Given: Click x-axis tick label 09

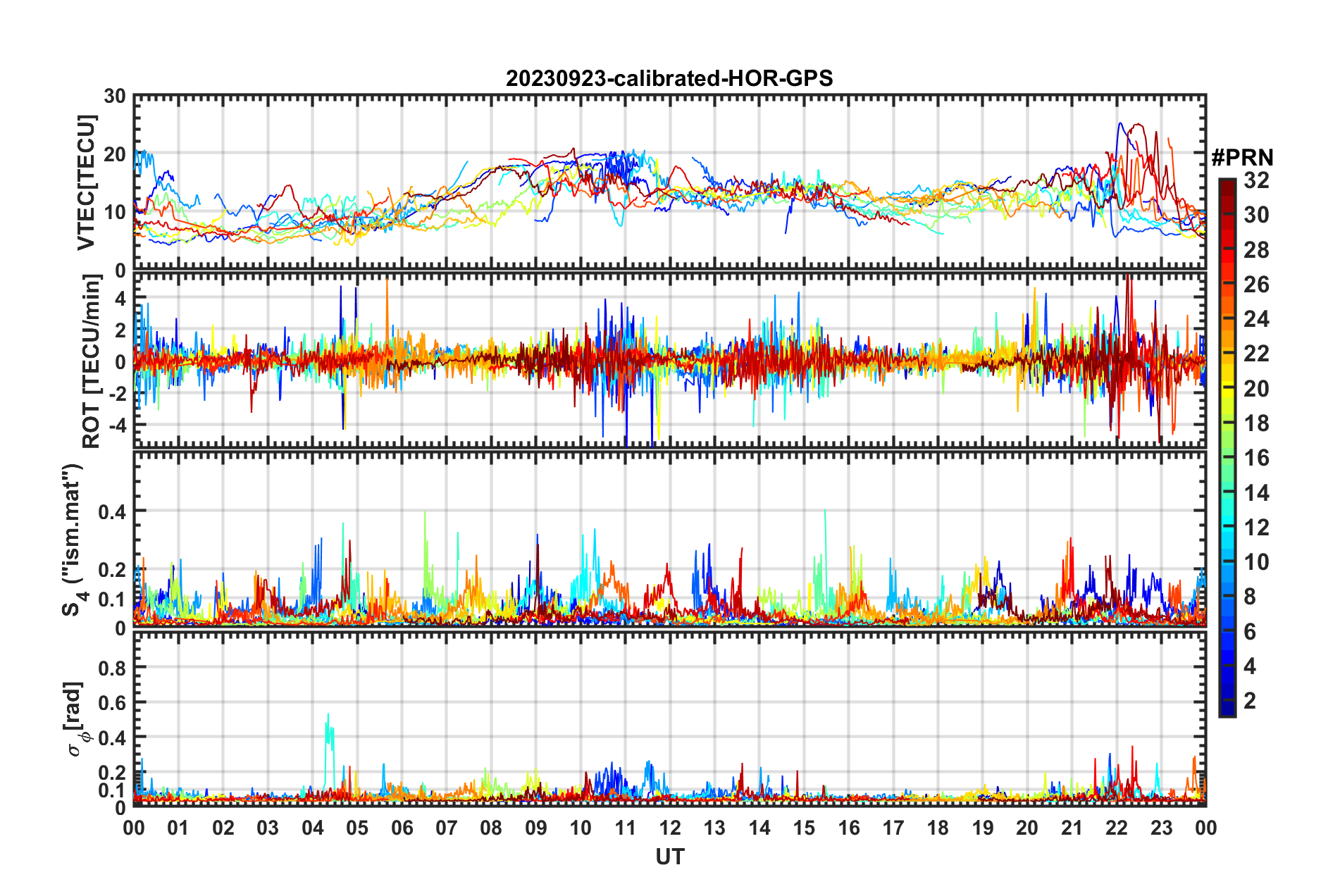Looking at the screenshot, I should (x=536, y=828).
